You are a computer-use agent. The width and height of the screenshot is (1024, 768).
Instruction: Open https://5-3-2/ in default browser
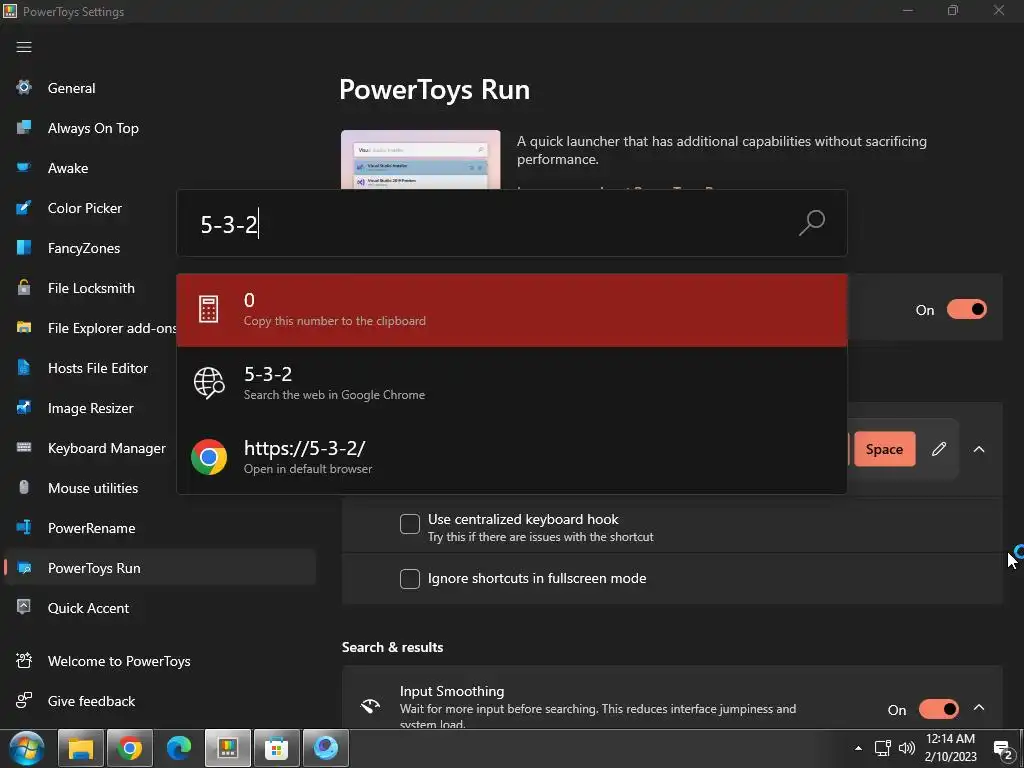[512, 456]
